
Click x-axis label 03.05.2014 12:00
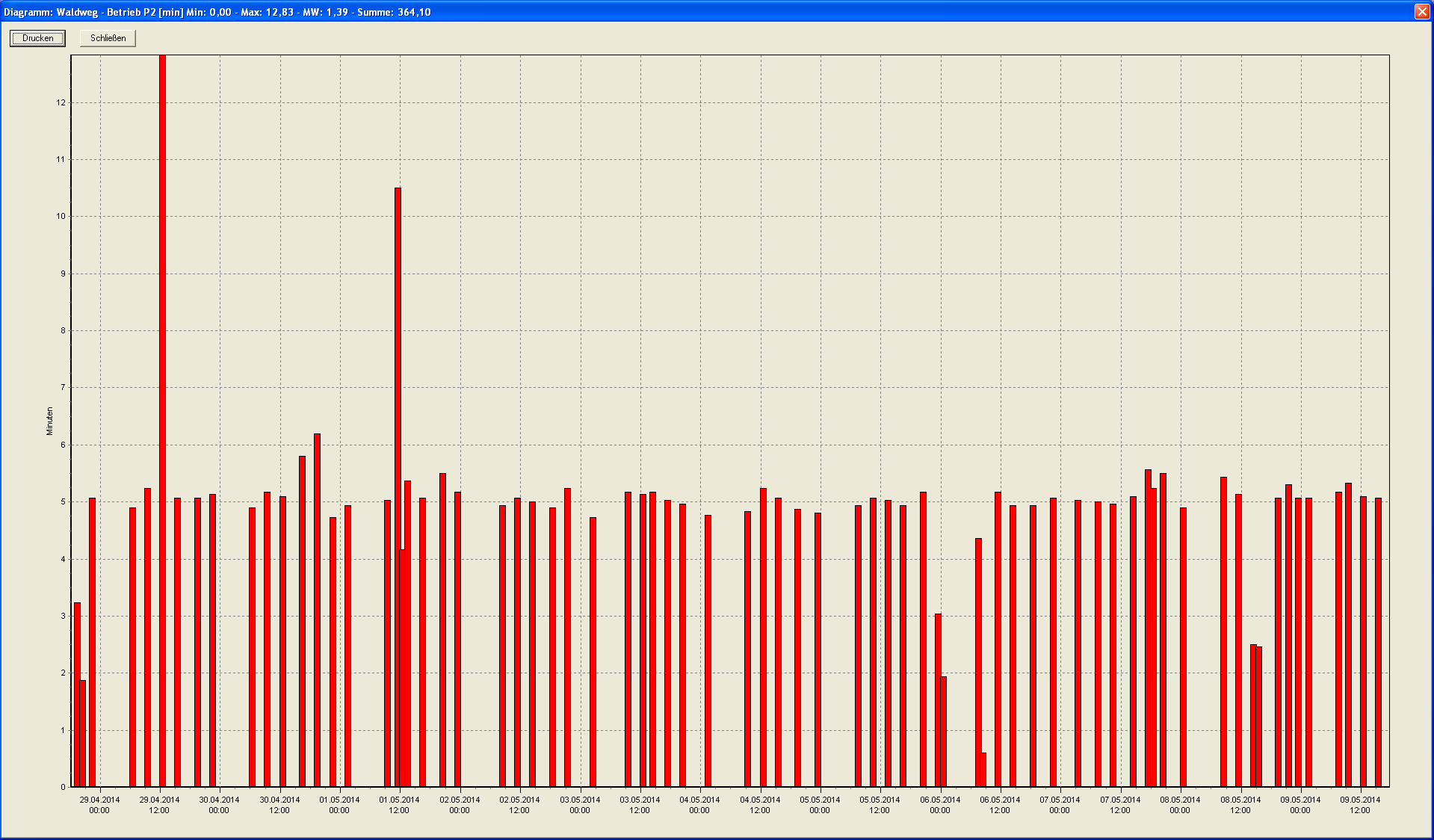click(x=640, y=805)
